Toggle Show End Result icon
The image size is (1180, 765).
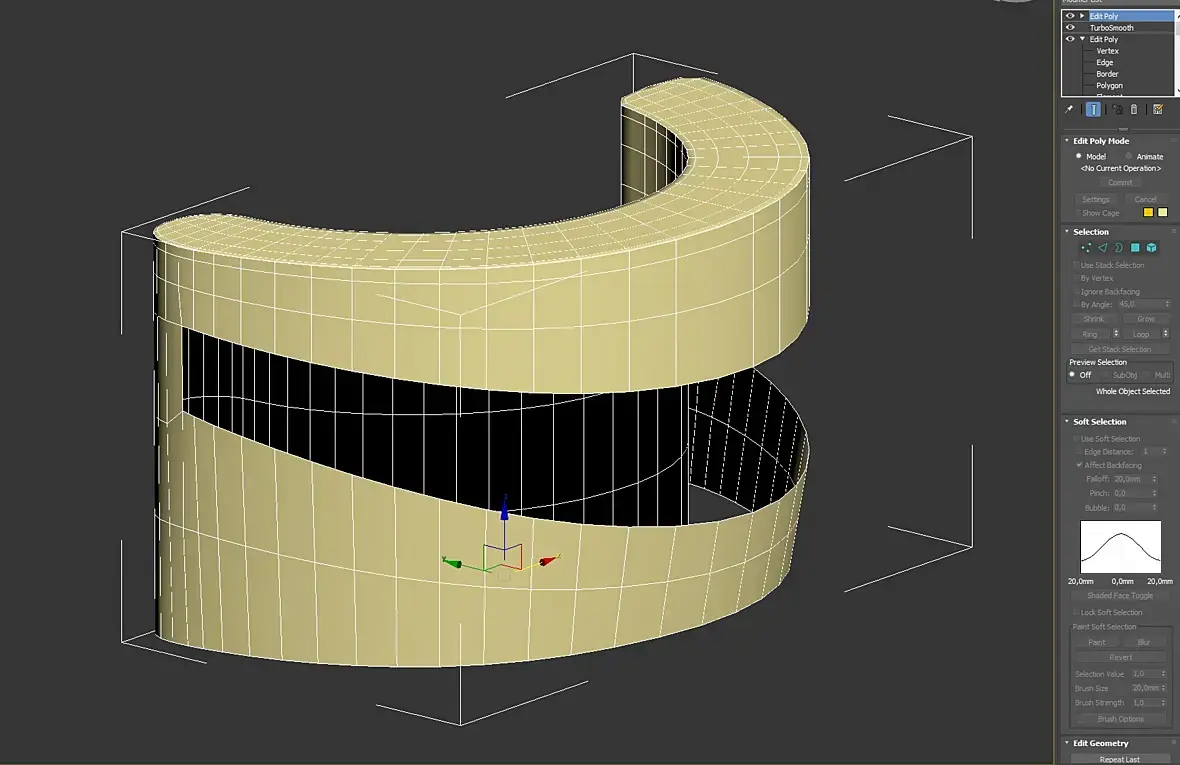click(x=1093, y=110)
